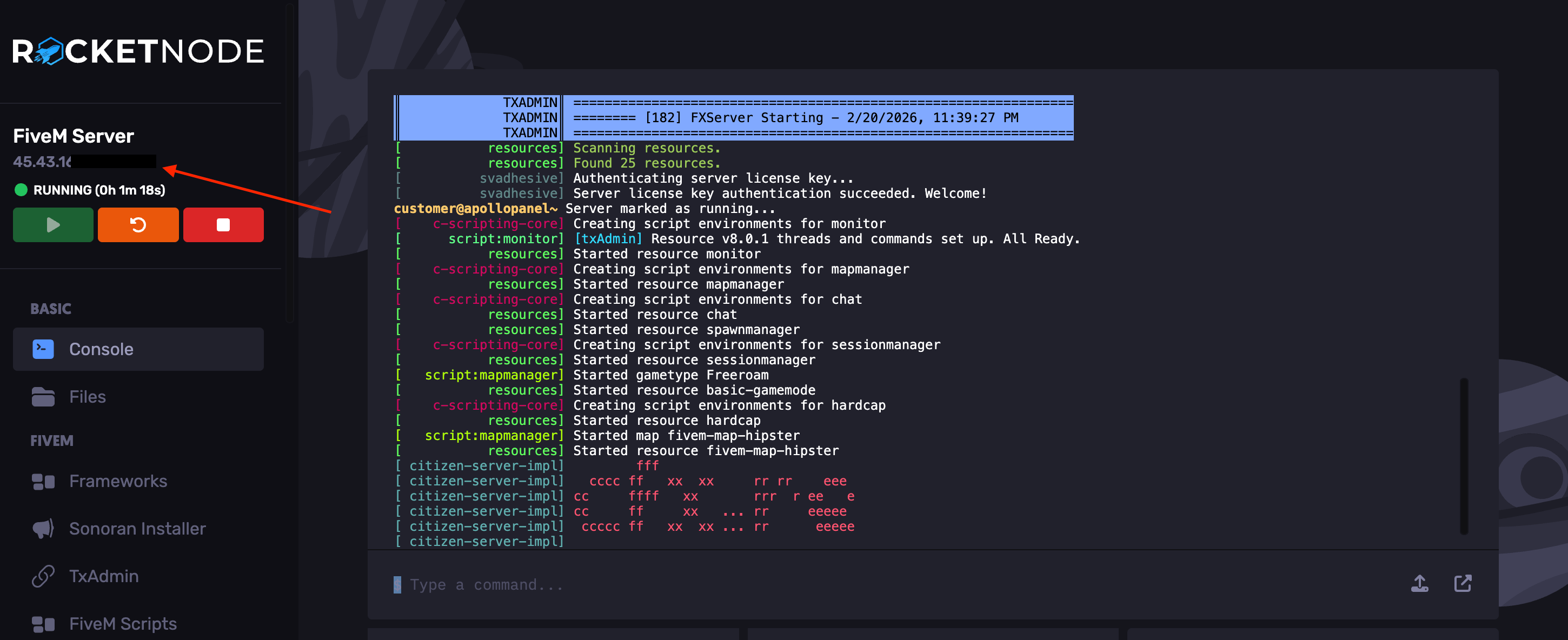Screen dimensions: 1568x640
Task: Click the FiveM Scripts grid icon
Action: [43, 624]
